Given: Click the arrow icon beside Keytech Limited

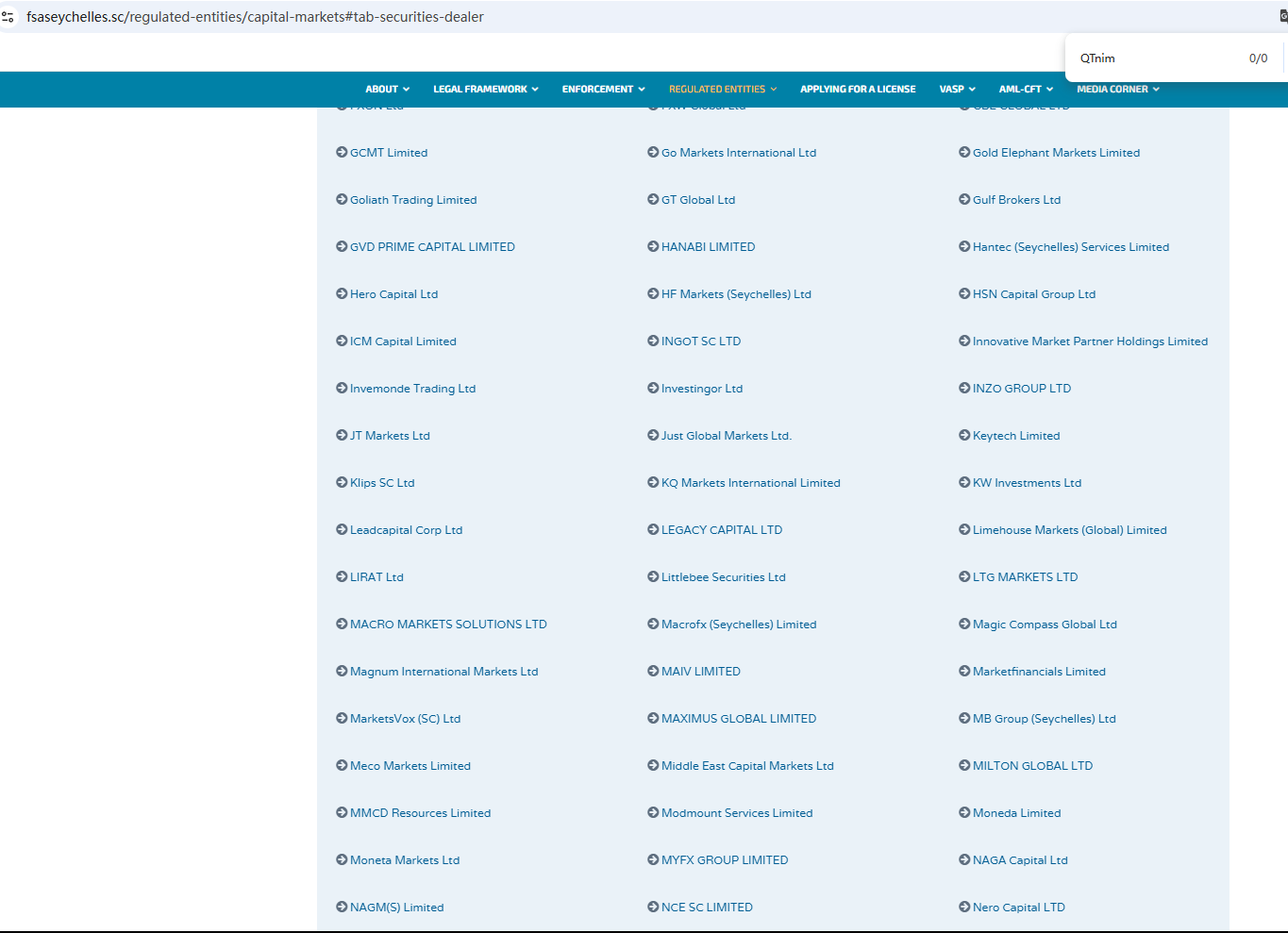Looking at the screenshot, I should [x=964, y=435].
